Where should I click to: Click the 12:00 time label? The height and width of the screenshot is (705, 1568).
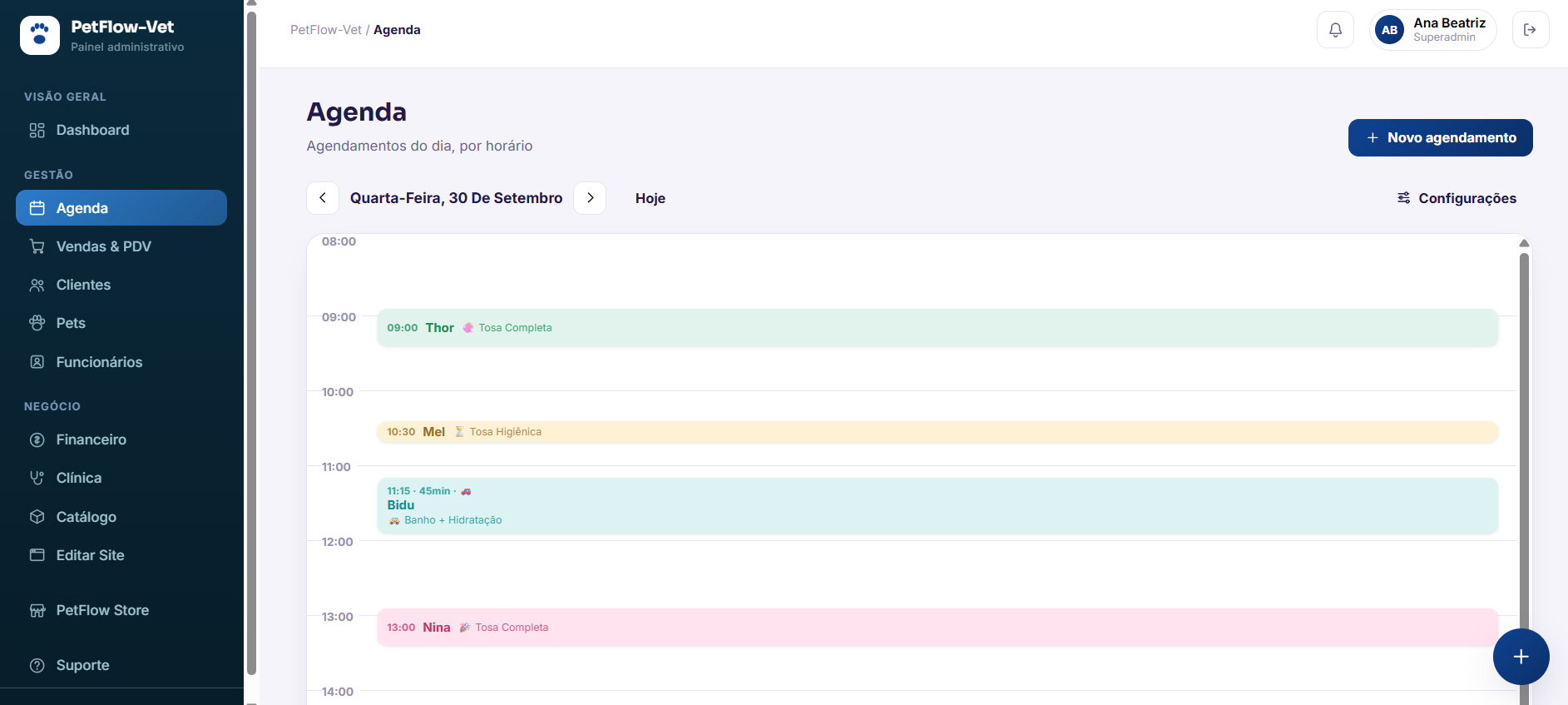pos(338,542)
